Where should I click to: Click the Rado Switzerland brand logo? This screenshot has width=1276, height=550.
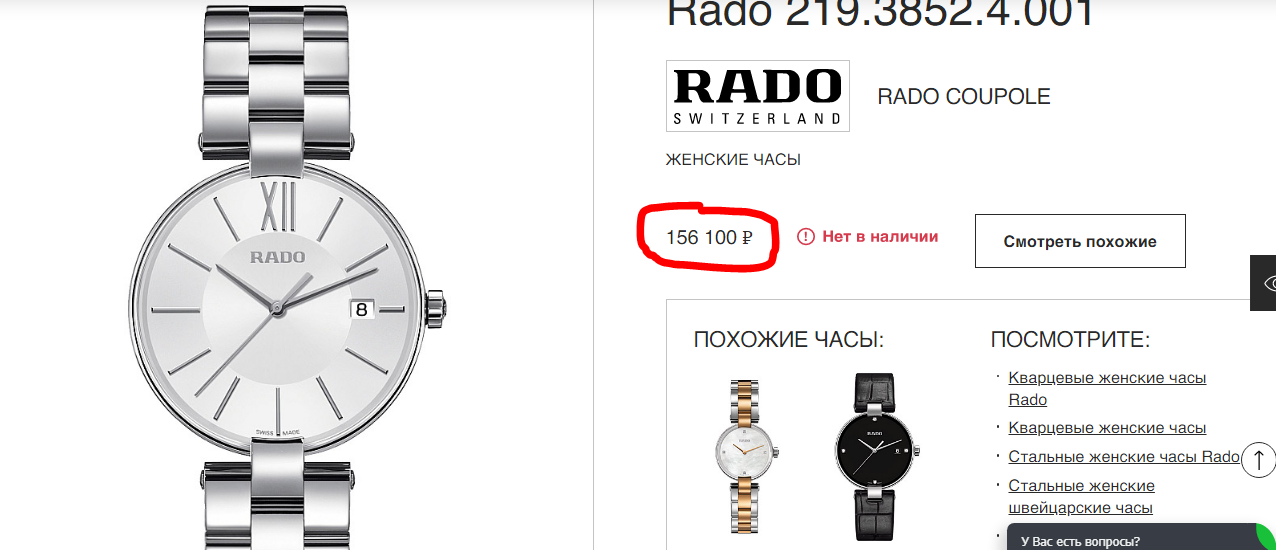pyautogui.click(x=758, y=96)
